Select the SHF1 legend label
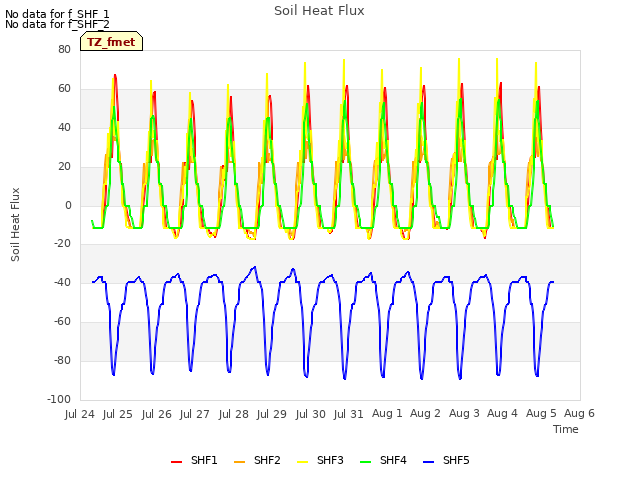The image size is (640, 480). click(x=204, y=460)
